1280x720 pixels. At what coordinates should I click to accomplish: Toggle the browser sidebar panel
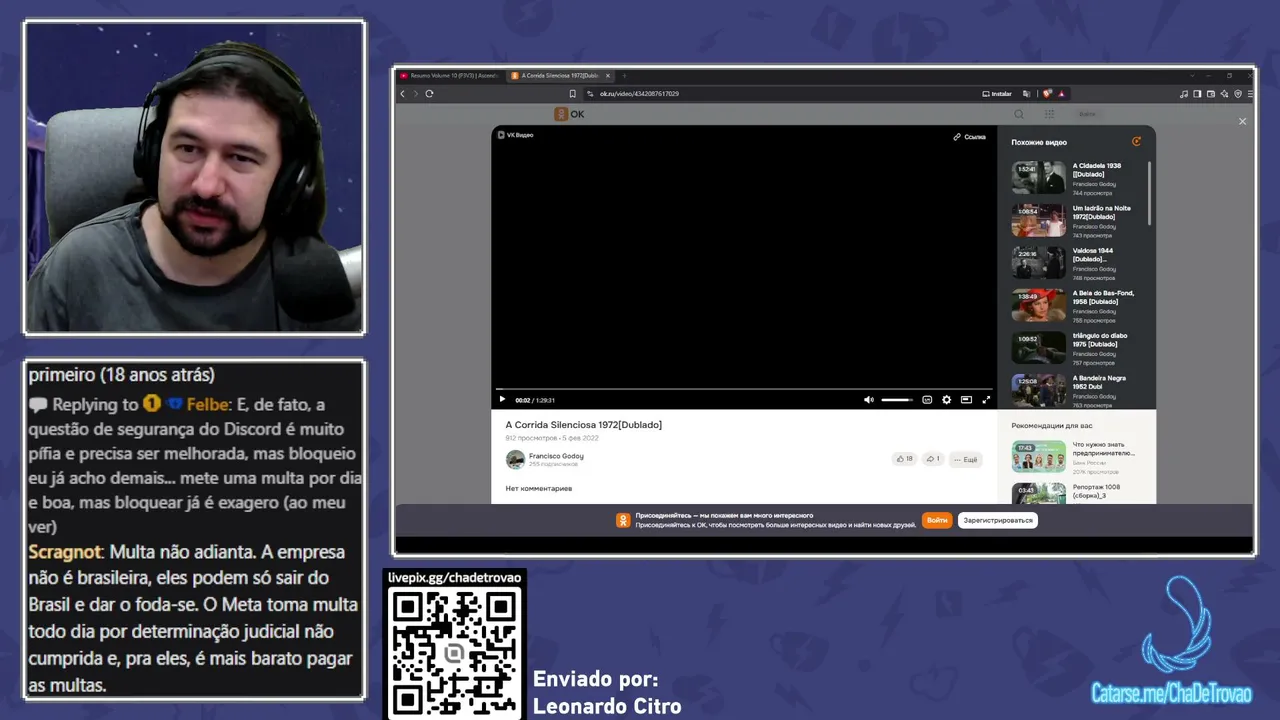(x=1197, y=94)
